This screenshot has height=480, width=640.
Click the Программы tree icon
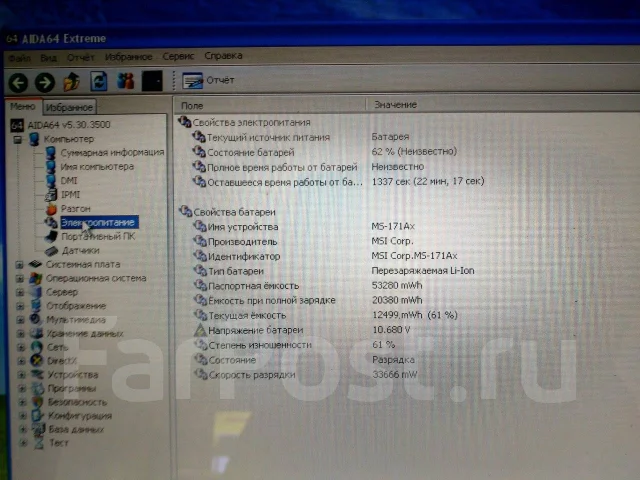[x=38, y=389]
